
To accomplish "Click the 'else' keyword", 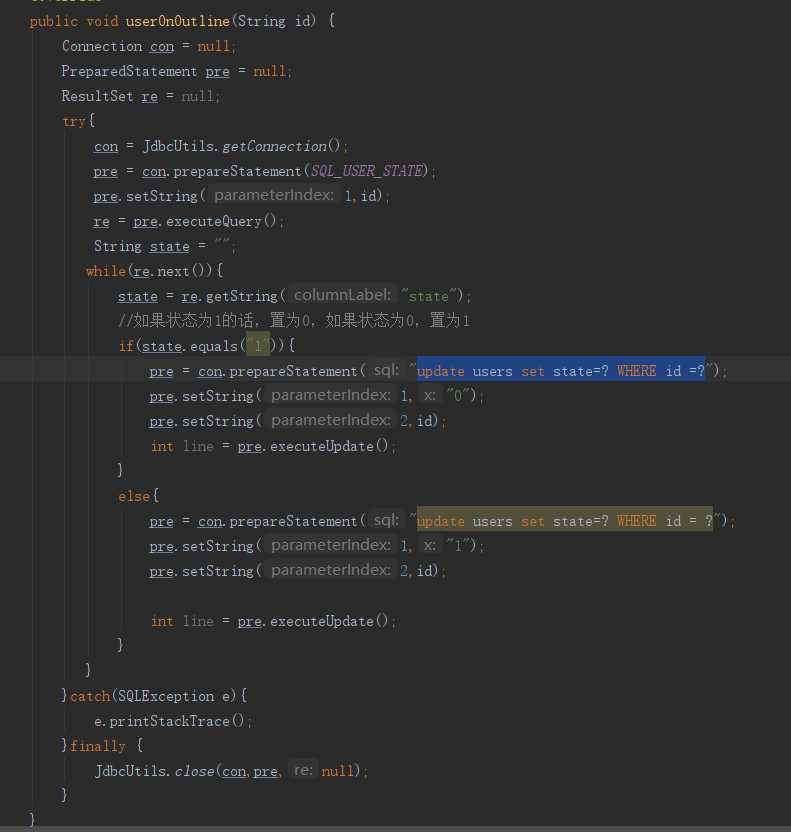I will pyautogui.click(x=134, y=496).
